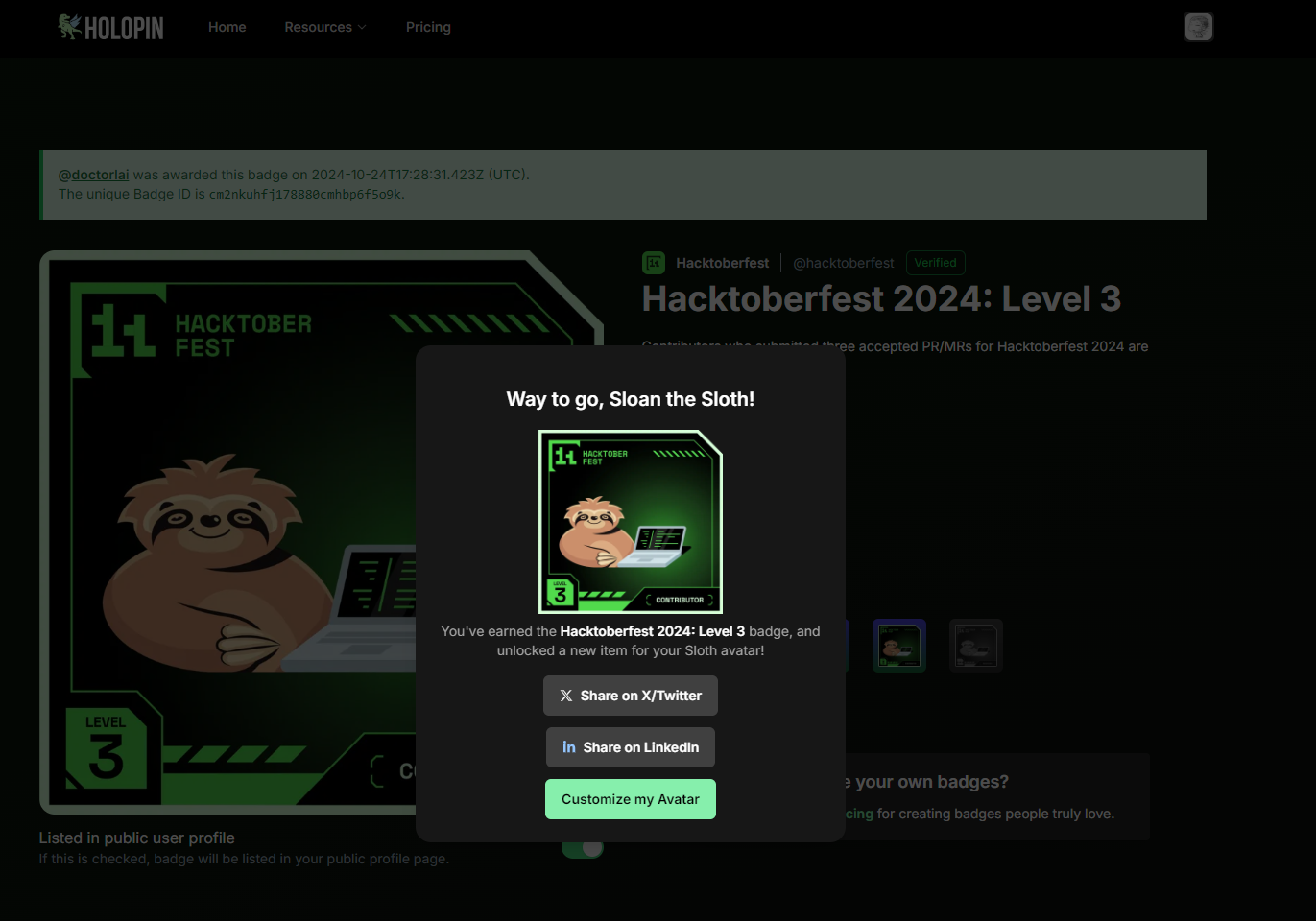Select the greyed-out badge thumbnail
This screenshot has height=921, width=1316.
tap(976, 646)
